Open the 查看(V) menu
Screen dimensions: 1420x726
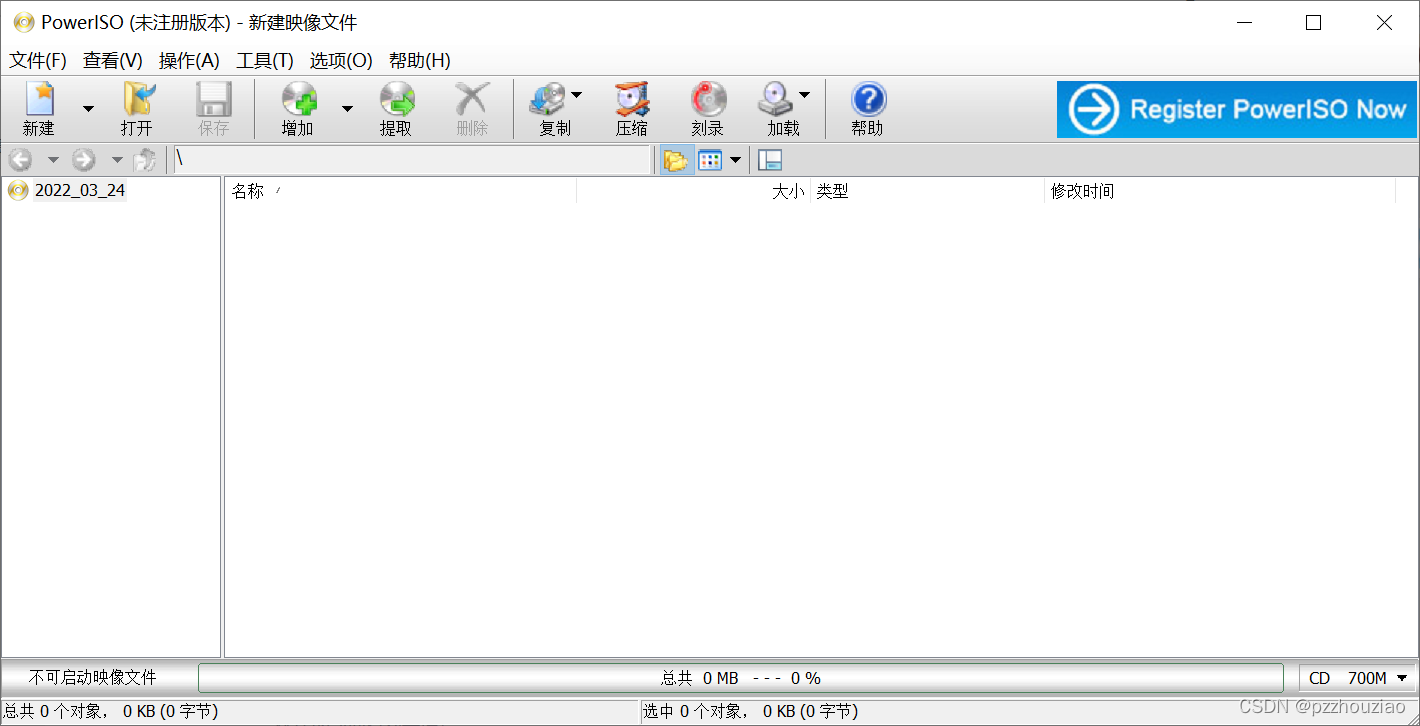[113, 61]
